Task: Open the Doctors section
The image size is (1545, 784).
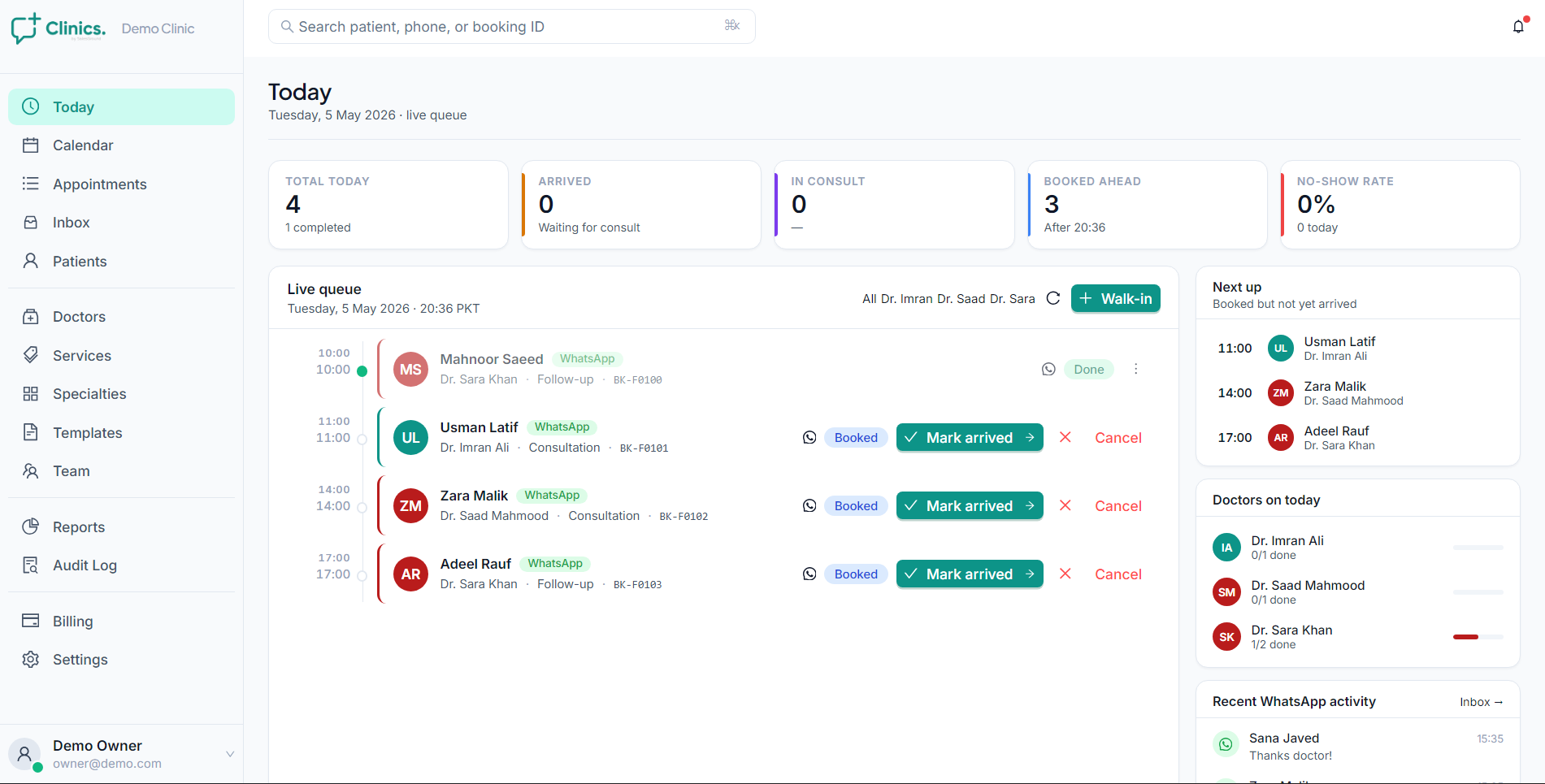Action: pos(122,317)
